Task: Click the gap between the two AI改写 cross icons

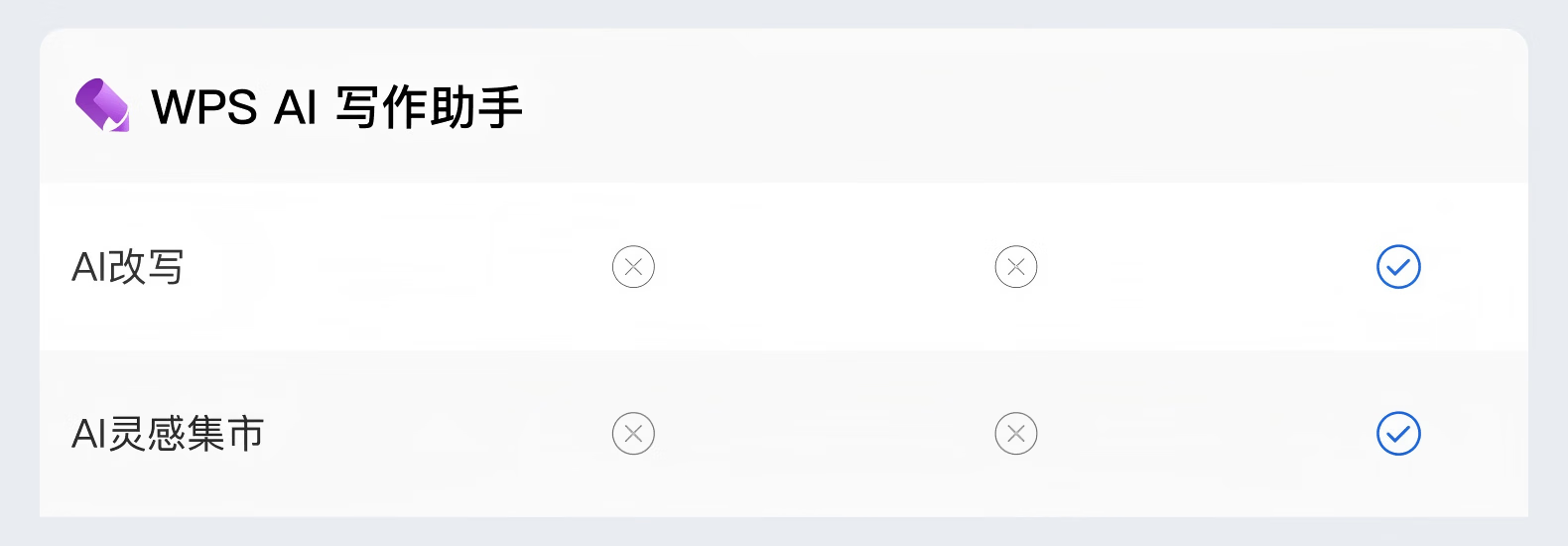Action: click(824, 267)
